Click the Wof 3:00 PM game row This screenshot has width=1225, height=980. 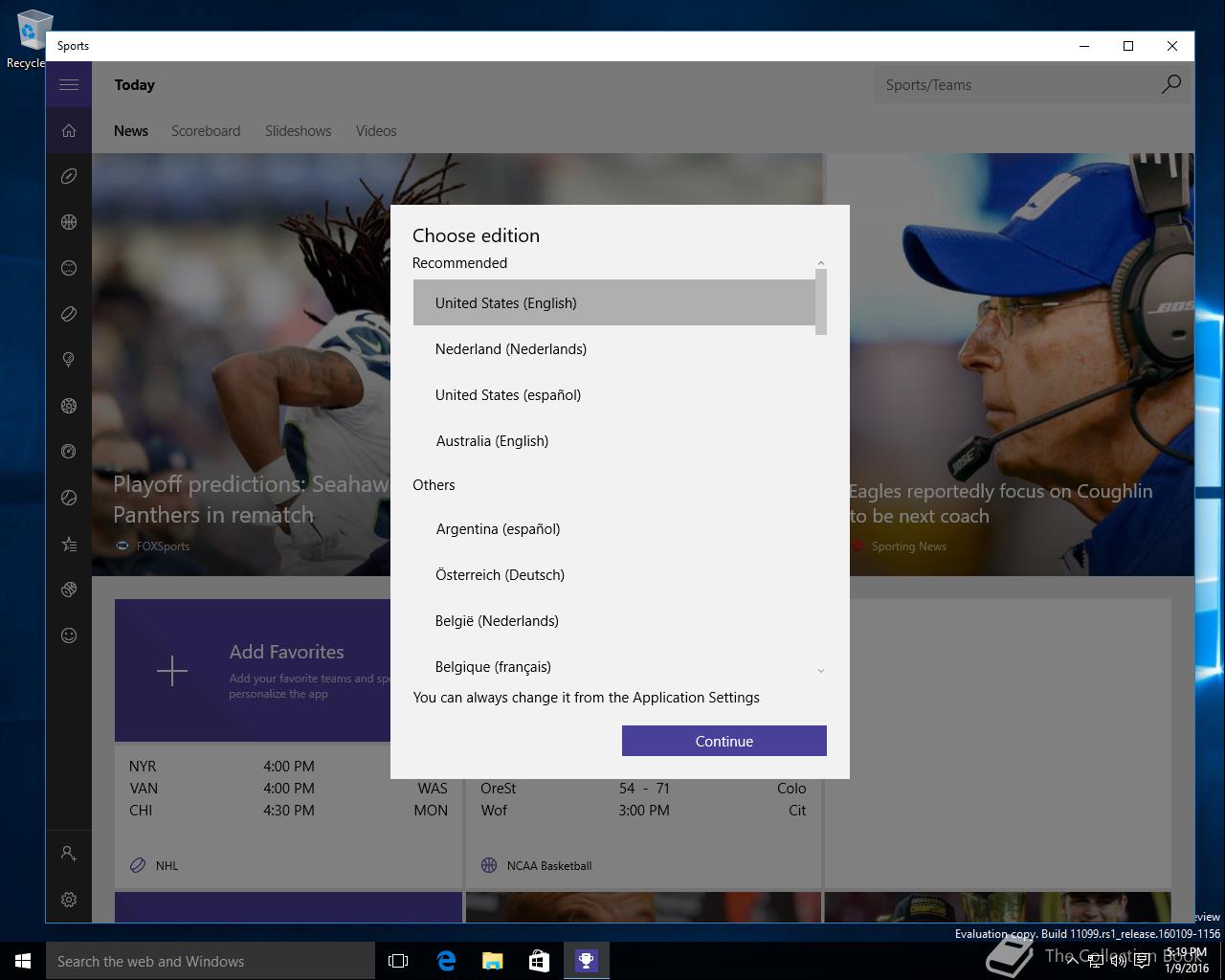click(x=643, y=810)
